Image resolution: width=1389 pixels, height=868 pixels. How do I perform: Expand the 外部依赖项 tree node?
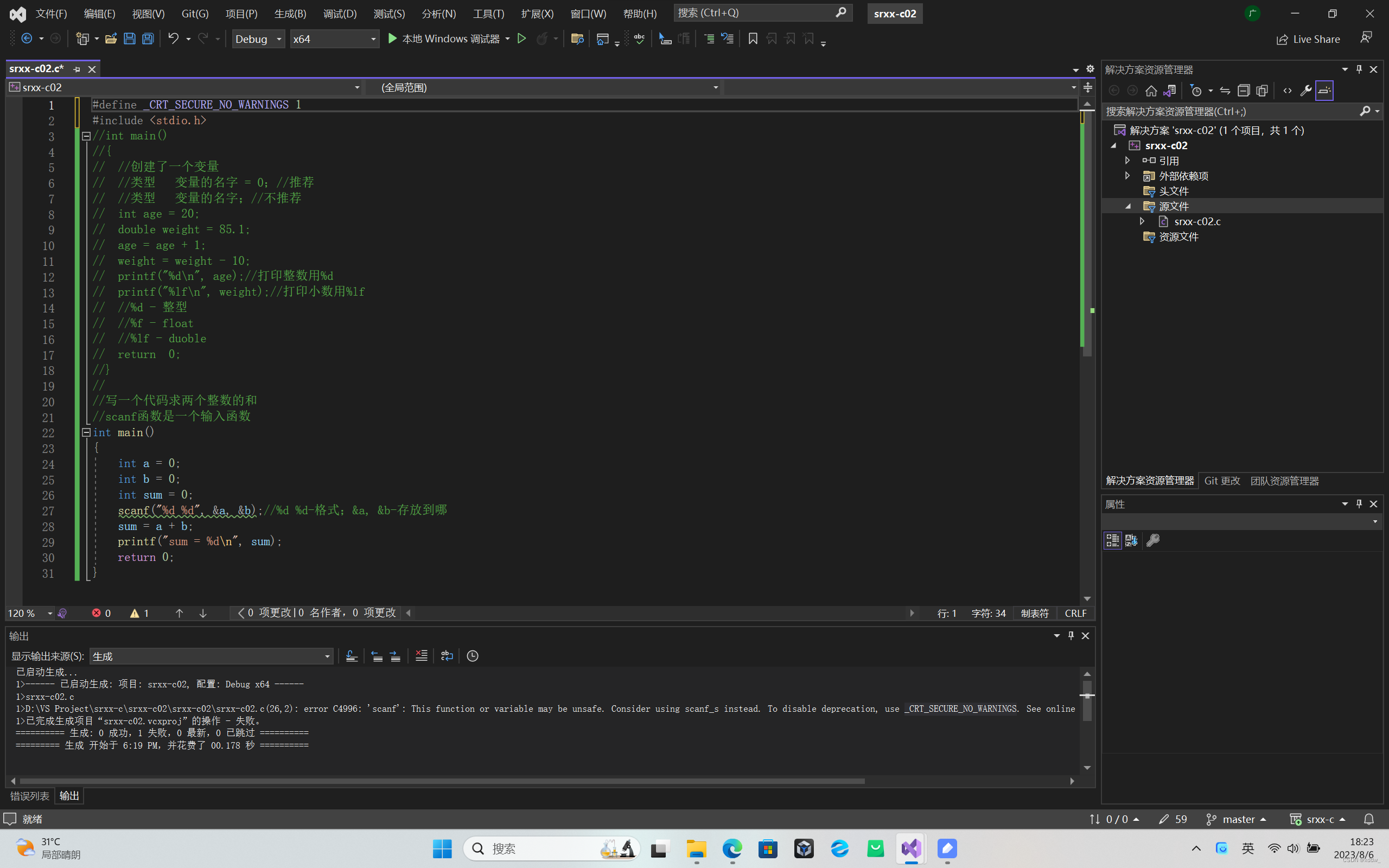[1127, 176]
